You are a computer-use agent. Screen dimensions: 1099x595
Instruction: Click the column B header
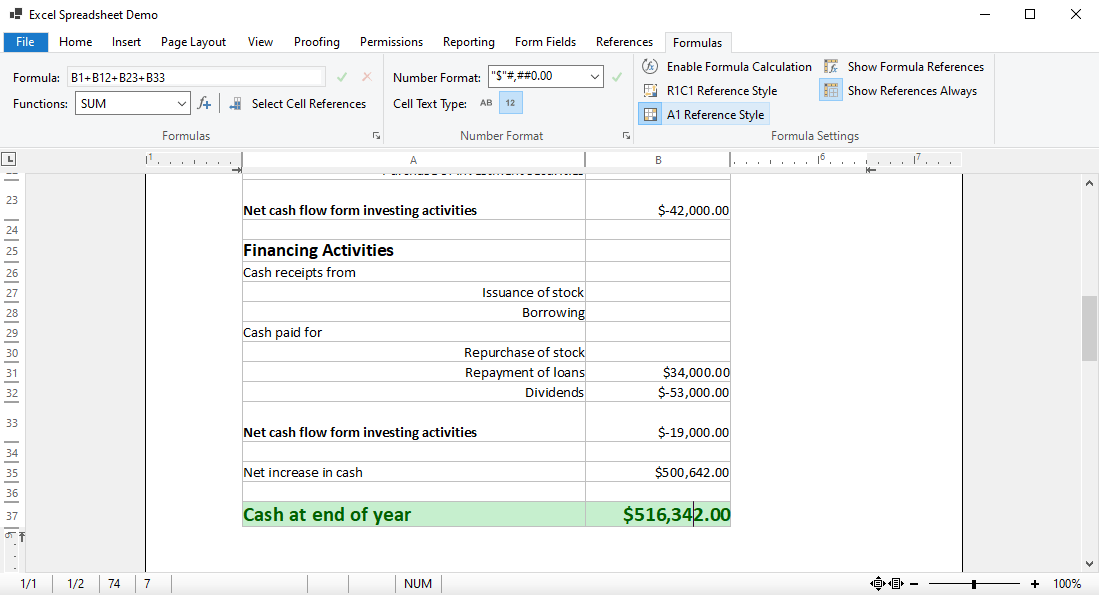click(658, 160)
